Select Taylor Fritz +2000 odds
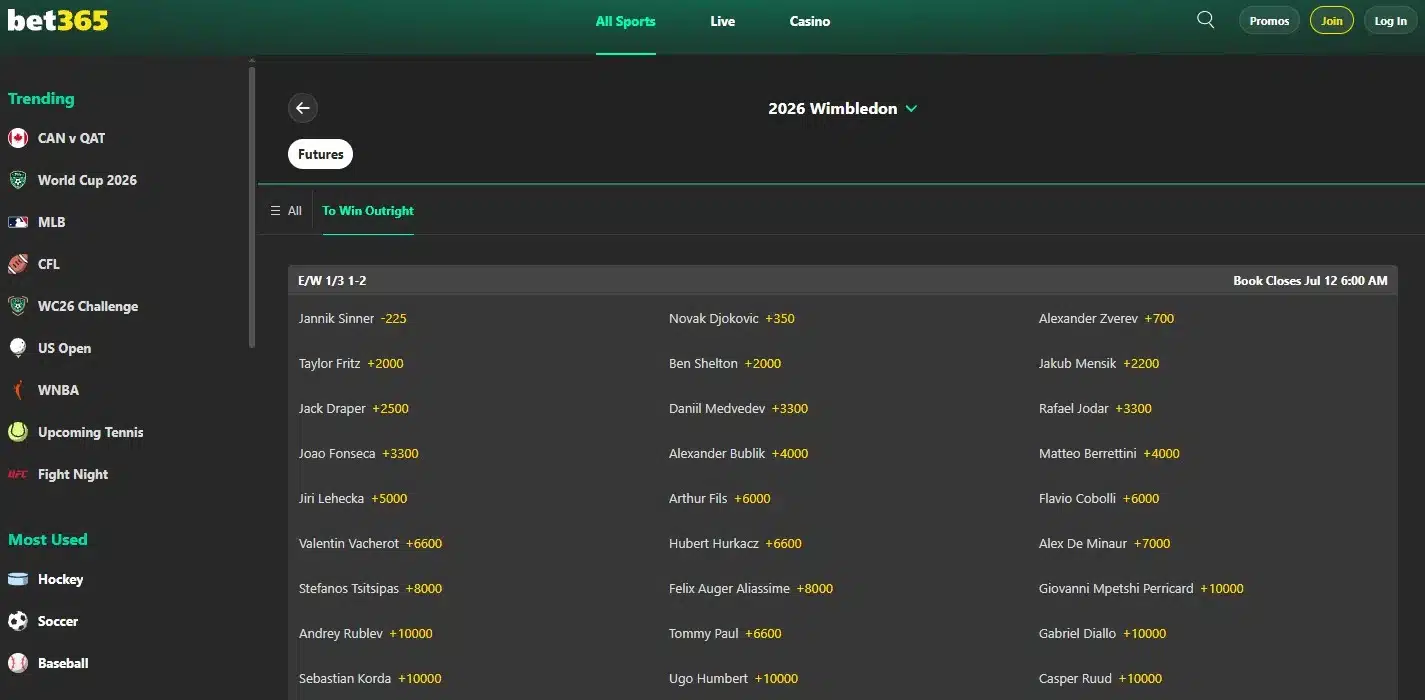 click(x=351, y=363)
